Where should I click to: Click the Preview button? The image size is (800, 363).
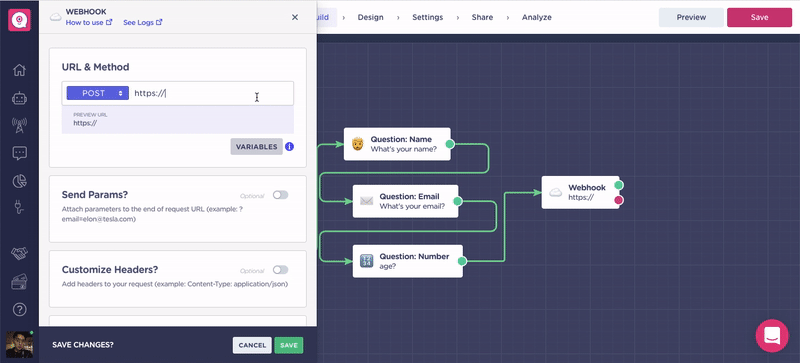click(691, 17)
